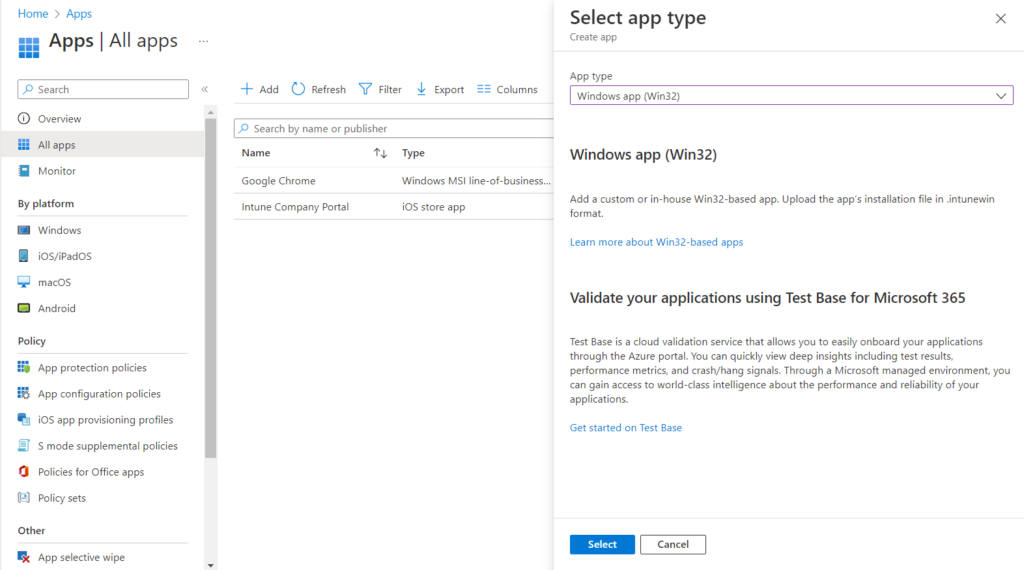Viewport: 1024px width, 570px height.
Task: Click the S mode supplemental policies icon
Action: 24,446
